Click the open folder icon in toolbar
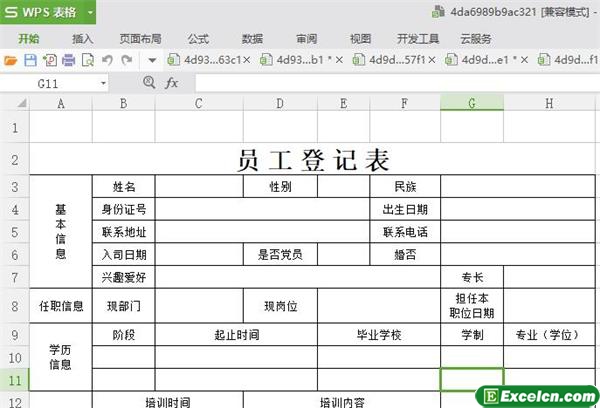Screen dimensions: 600x408 [10, 60]
